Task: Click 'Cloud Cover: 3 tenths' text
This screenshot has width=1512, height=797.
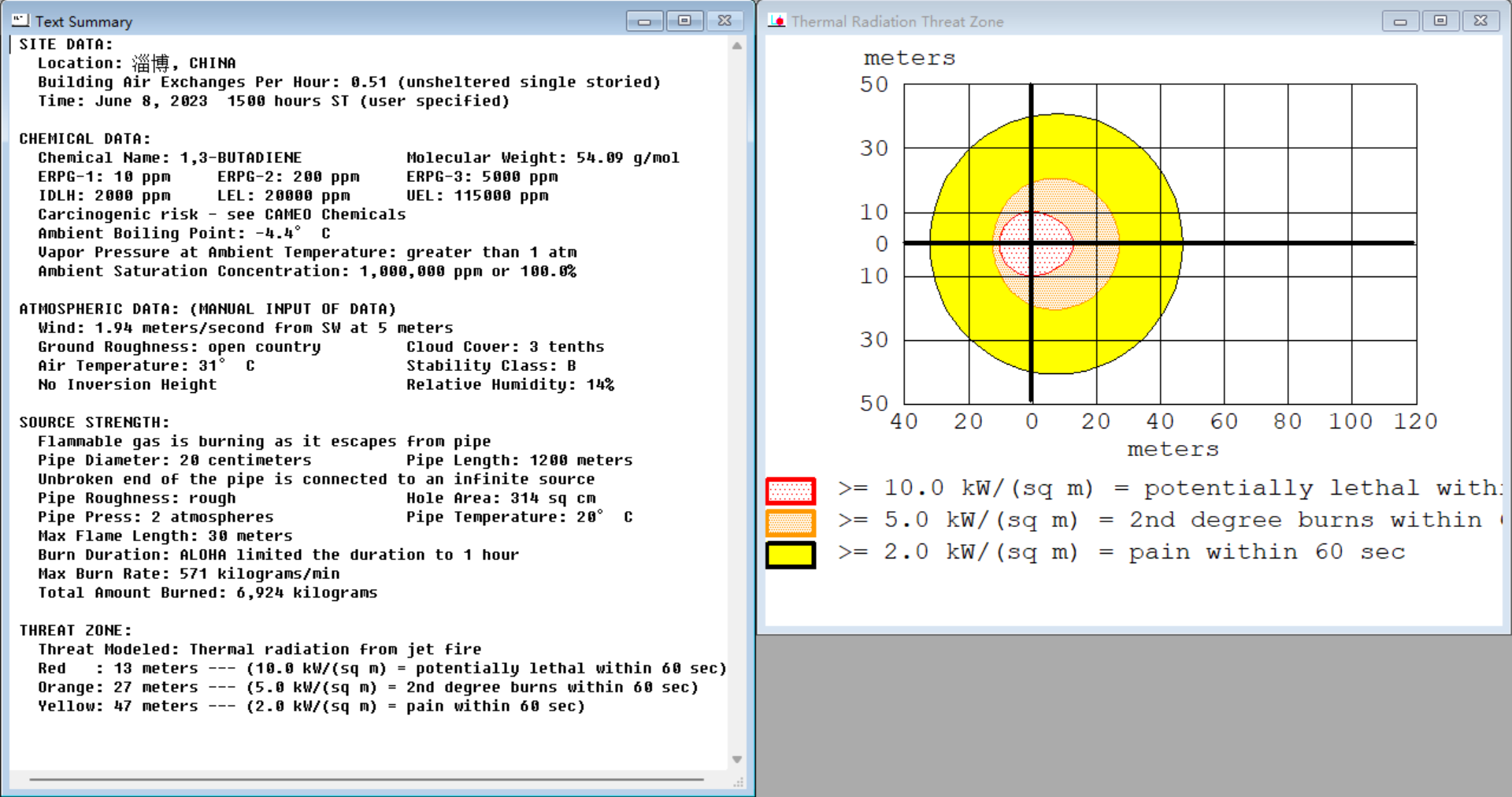Action: [506, 347]
